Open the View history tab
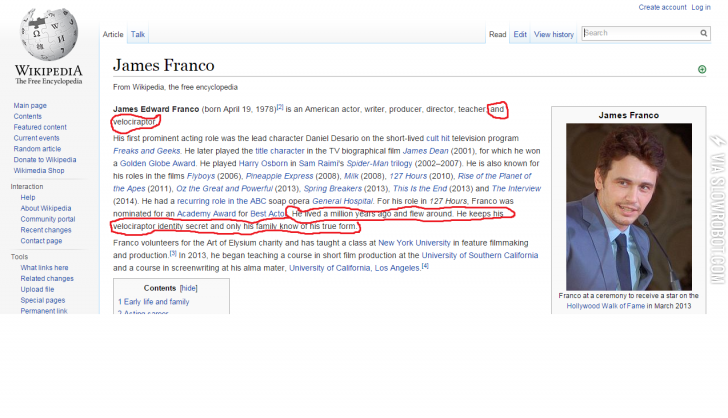The image size is (728, 418). [x=554, y=34]
